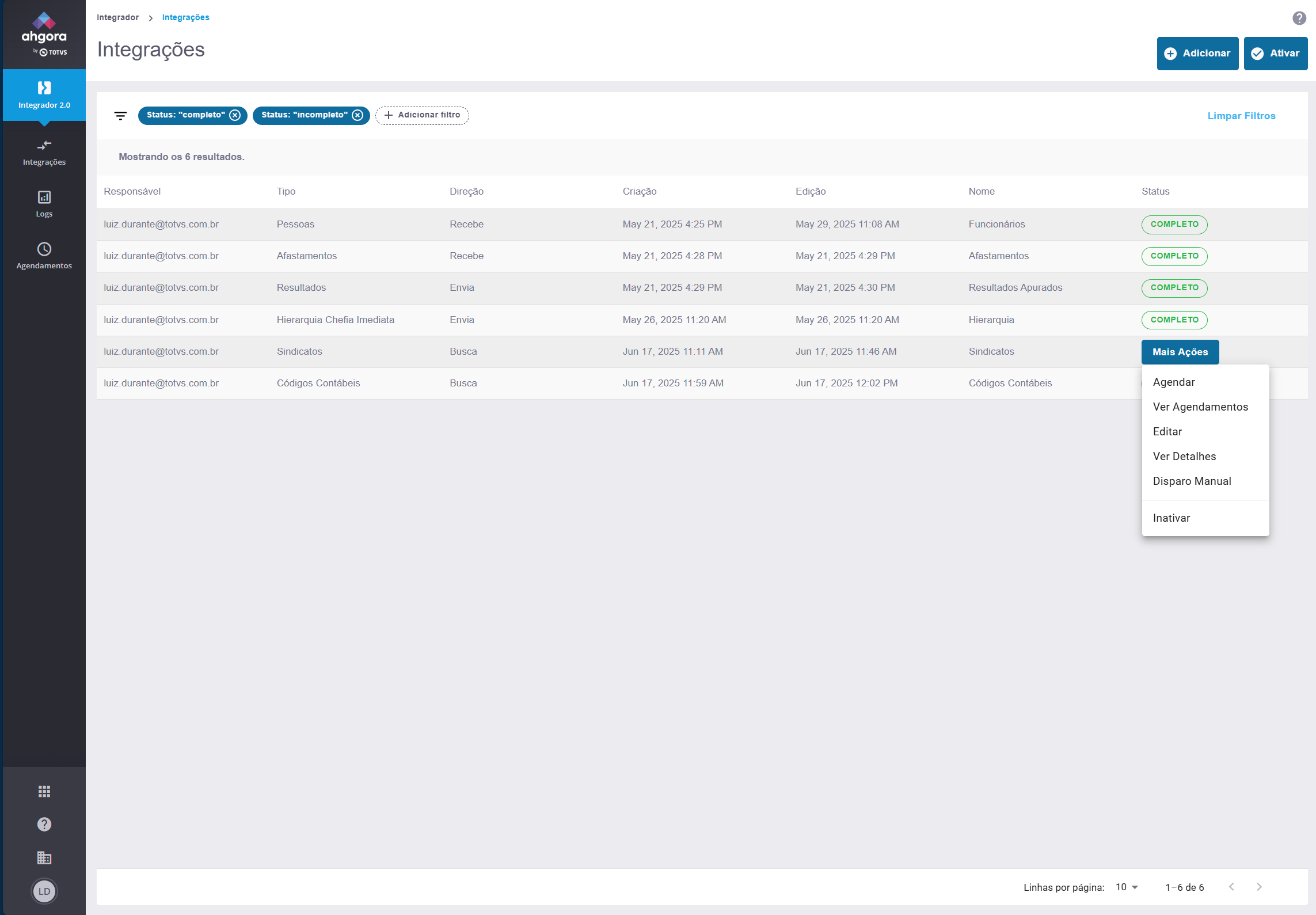Open the Integrador 2.0 sidebar icon

tap(44, 88)
